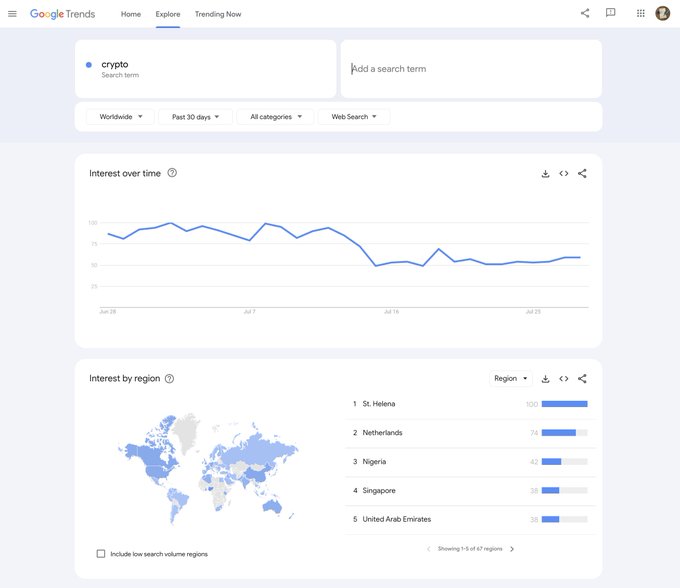Select Singapore region row

(470, 490)
